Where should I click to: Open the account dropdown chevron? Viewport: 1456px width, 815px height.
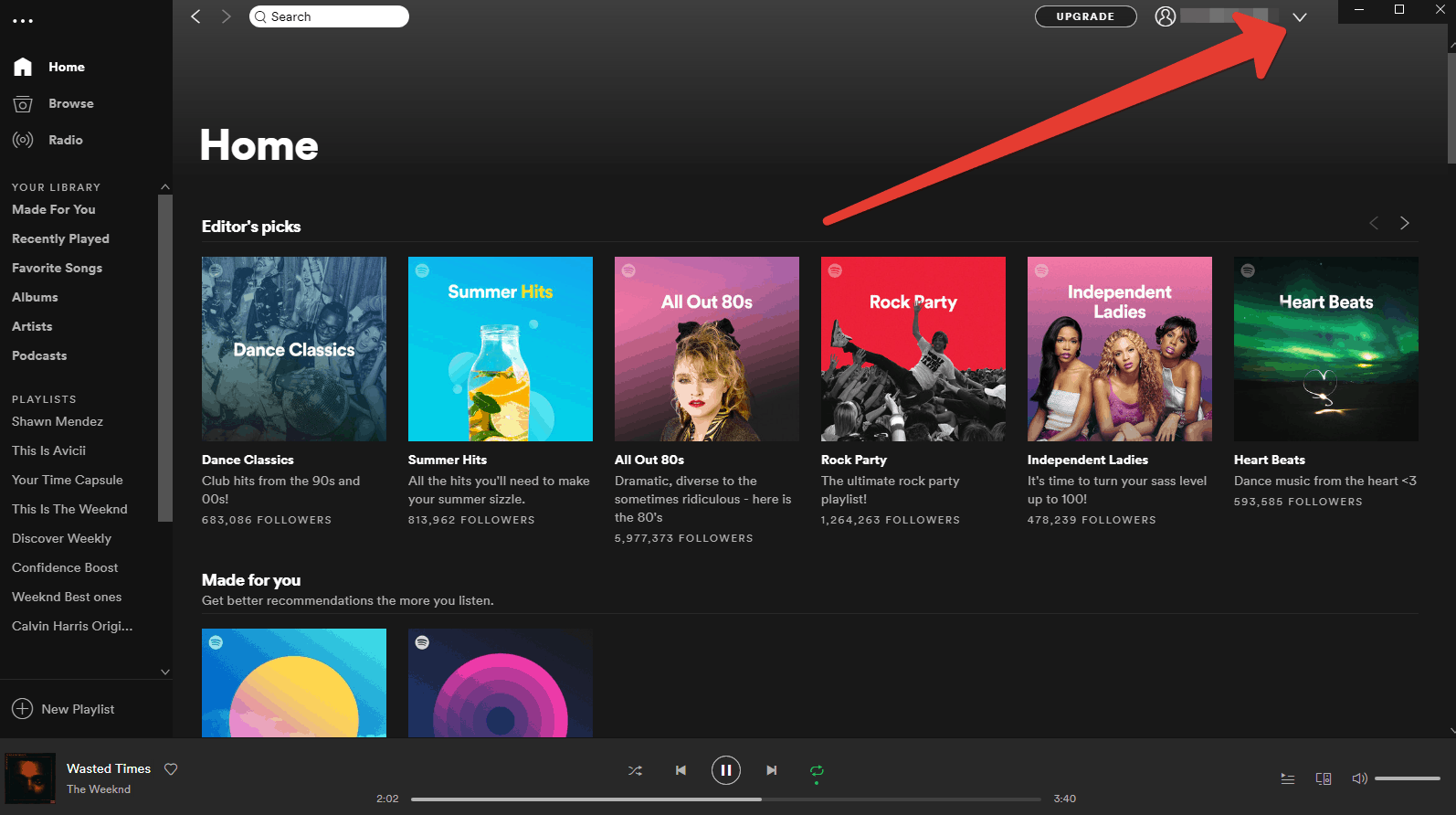click(x=1300, y=17)
